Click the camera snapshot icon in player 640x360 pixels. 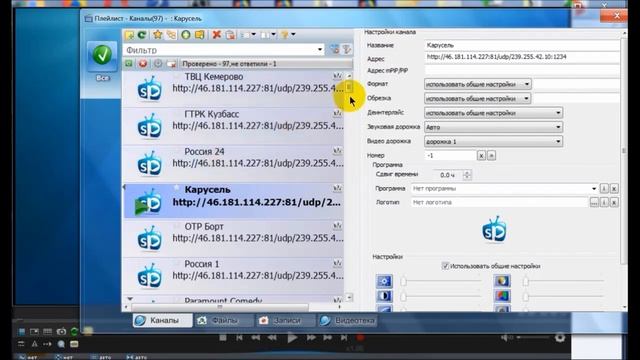coord(61,331)
